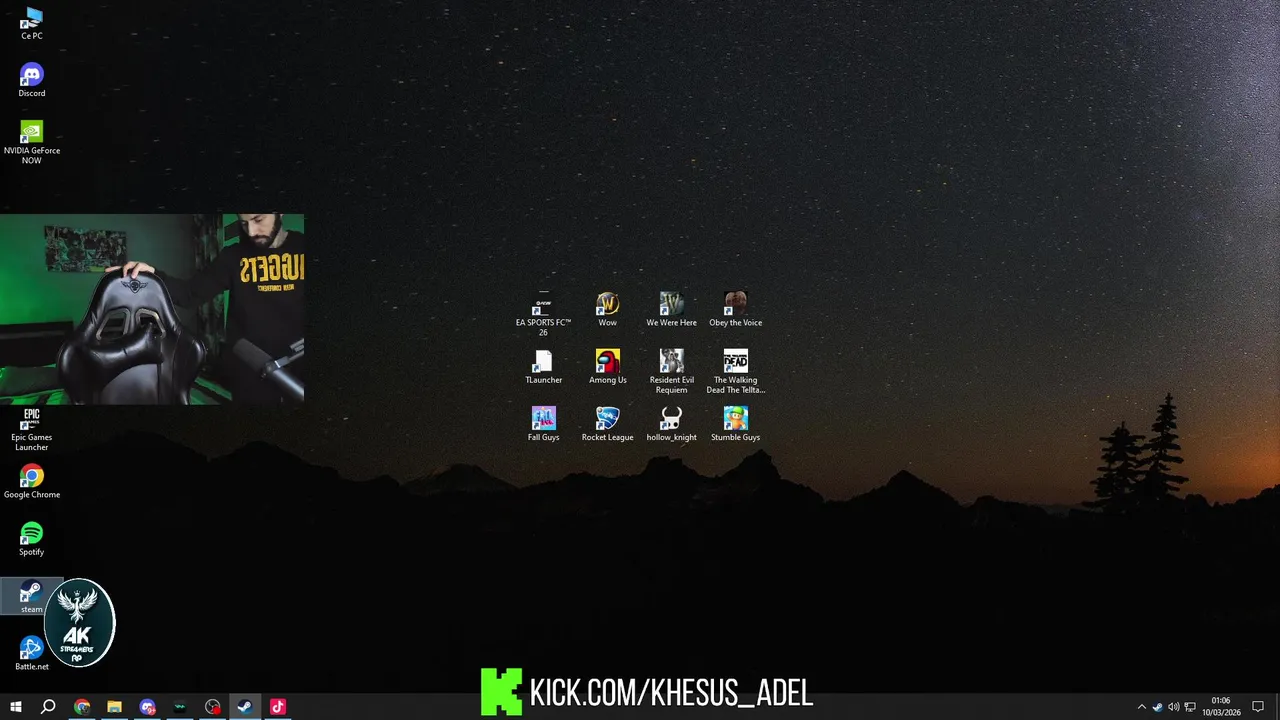The image size is (1280, 720).
Task: Select The Walking Dead Telltale shortcut
Action: [x=735, y=372]
